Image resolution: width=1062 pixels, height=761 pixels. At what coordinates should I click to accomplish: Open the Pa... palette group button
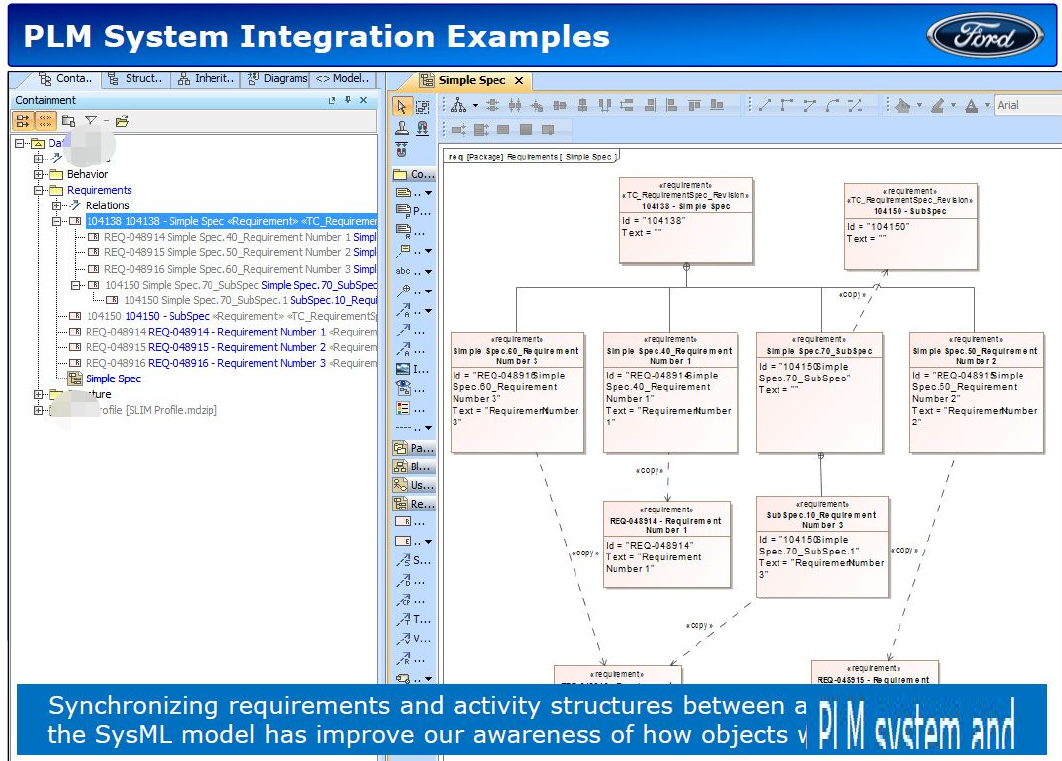coord(415,448)
